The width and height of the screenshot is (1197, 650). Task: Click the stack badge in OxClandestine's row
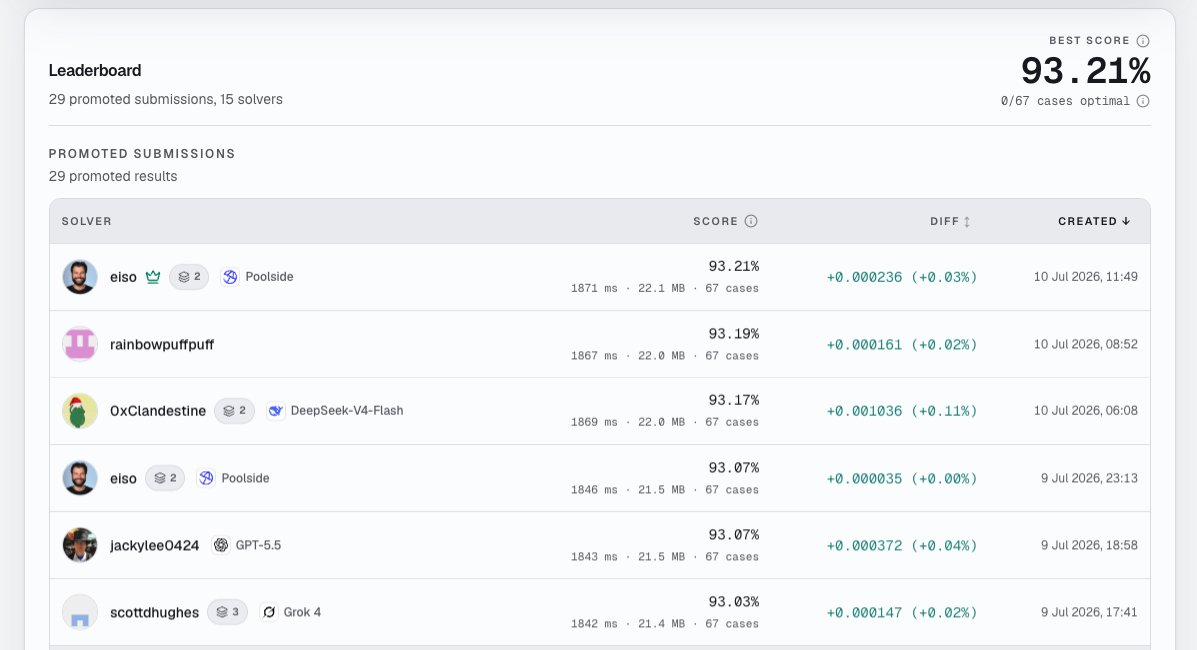pyautogui.click(x=234, y=410)
